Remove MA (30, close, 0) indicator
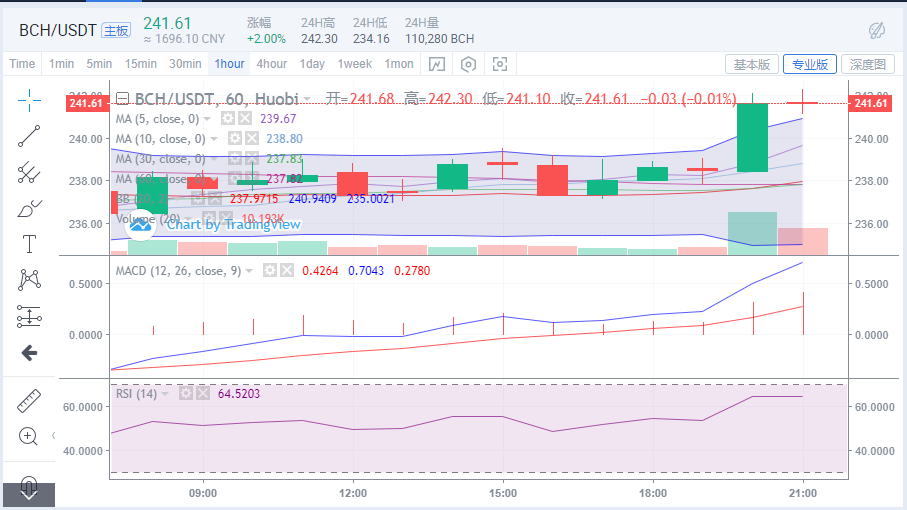 252,158
